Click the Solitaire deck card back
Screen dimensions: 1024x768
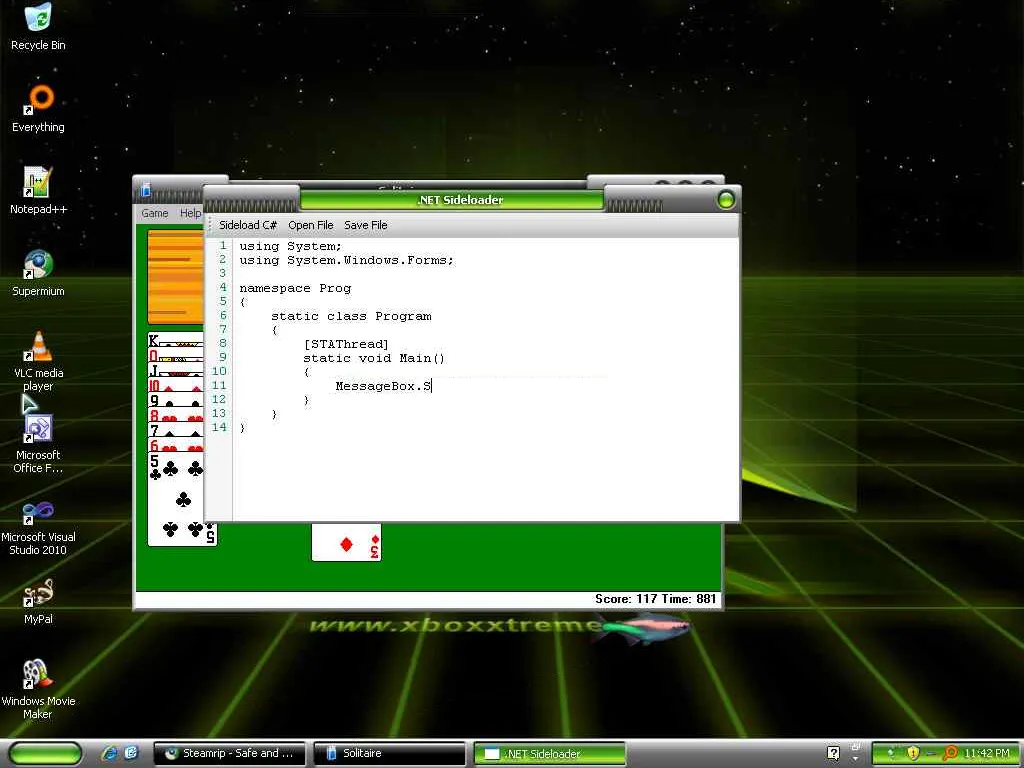tap(175, 277)
